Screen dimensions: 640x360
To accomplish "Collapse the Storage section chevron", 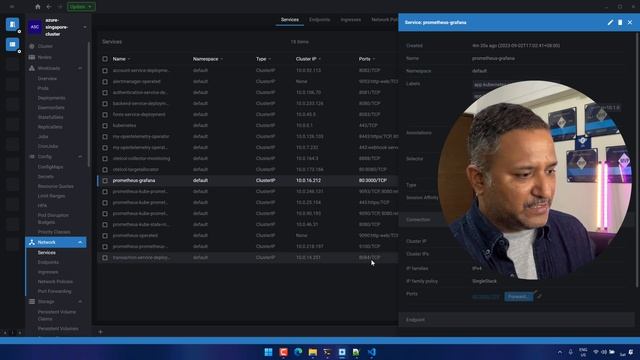I will (x=80, y=302).
